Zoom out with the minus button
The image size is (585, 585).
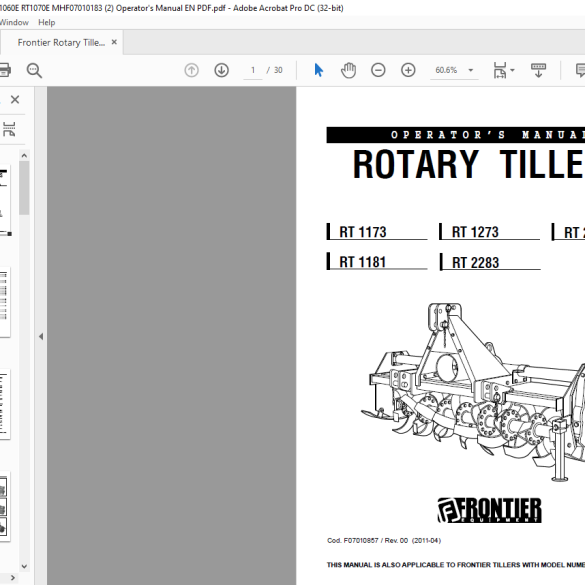378,70
